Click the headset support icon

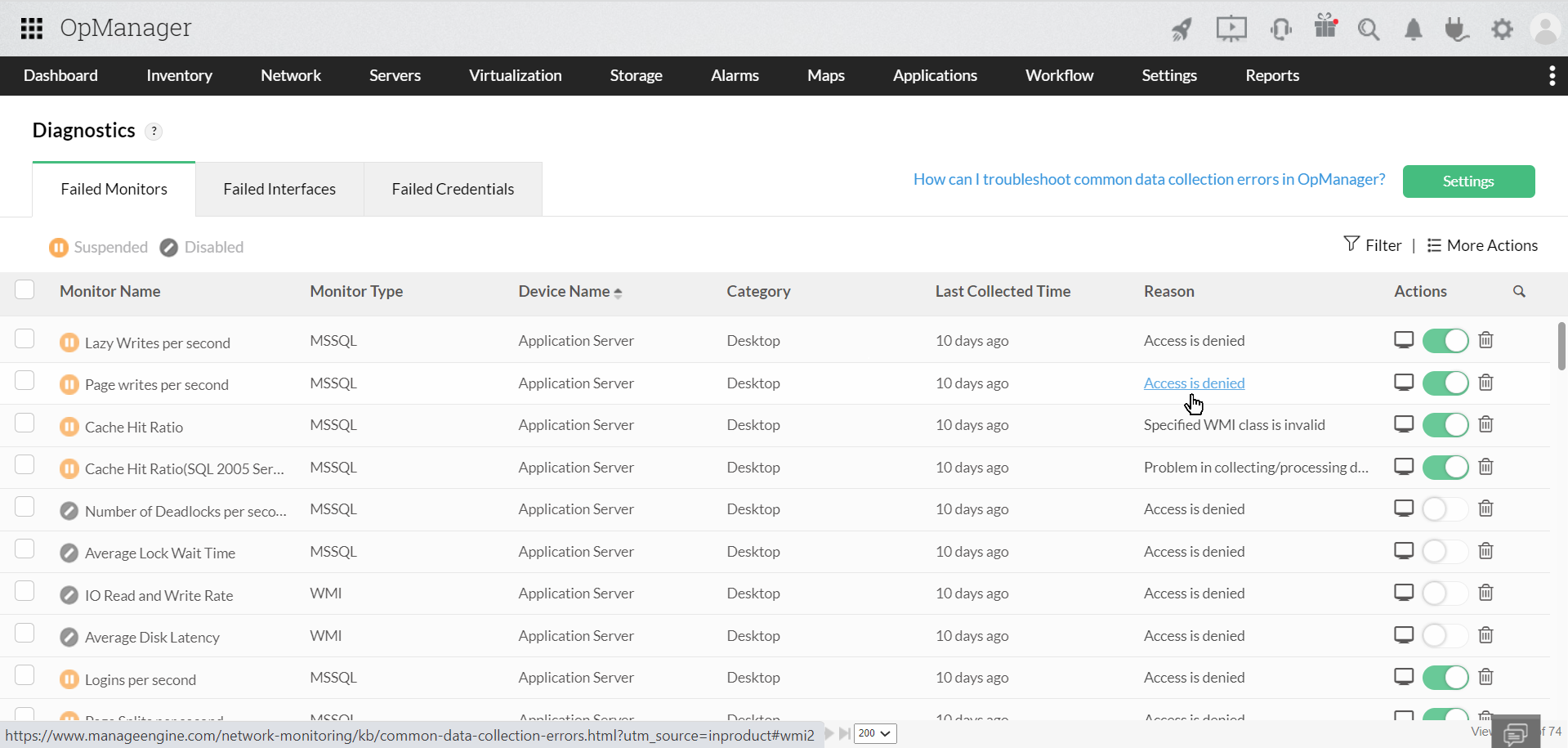[x=1281, y=29]
